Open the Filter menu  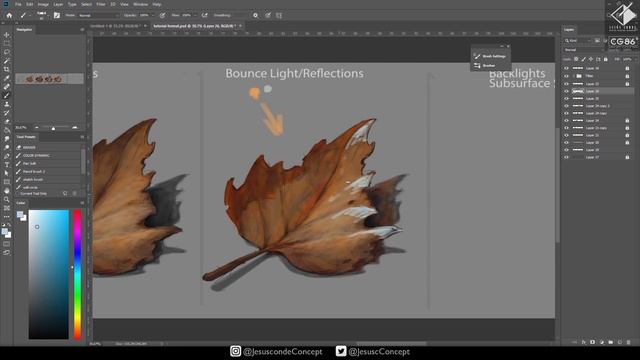click(x=101, y=4)
